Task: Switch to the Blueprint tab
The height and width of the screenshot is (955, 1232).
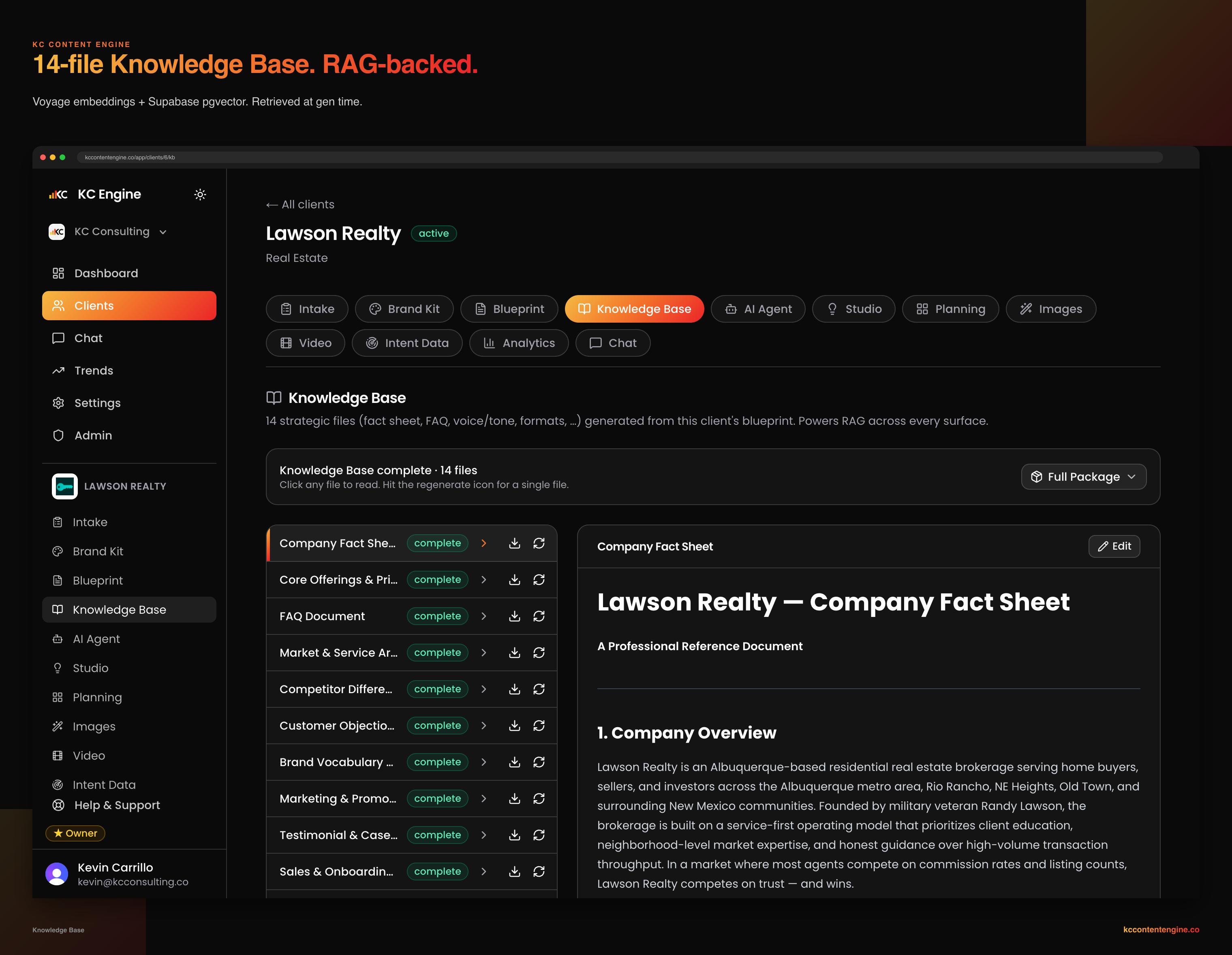Action: pos(509,309)
